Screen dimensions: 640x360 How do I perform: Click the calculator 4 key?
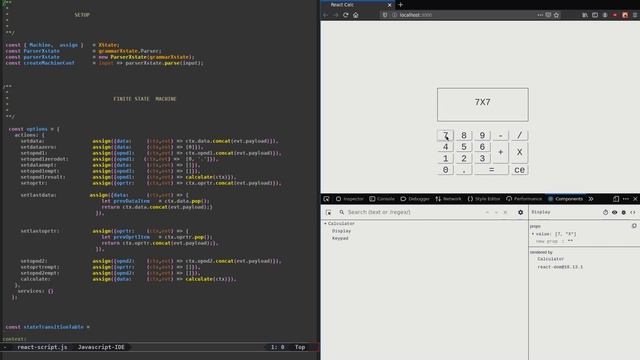pyautogui.click(x=445, y=147)
